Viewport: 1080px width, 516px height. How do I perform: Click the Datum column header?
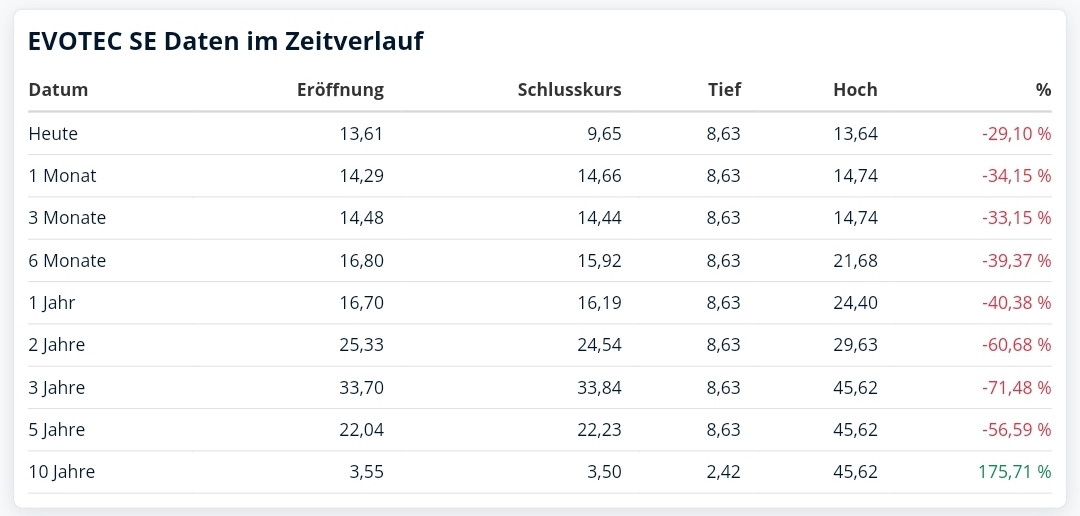58,90
